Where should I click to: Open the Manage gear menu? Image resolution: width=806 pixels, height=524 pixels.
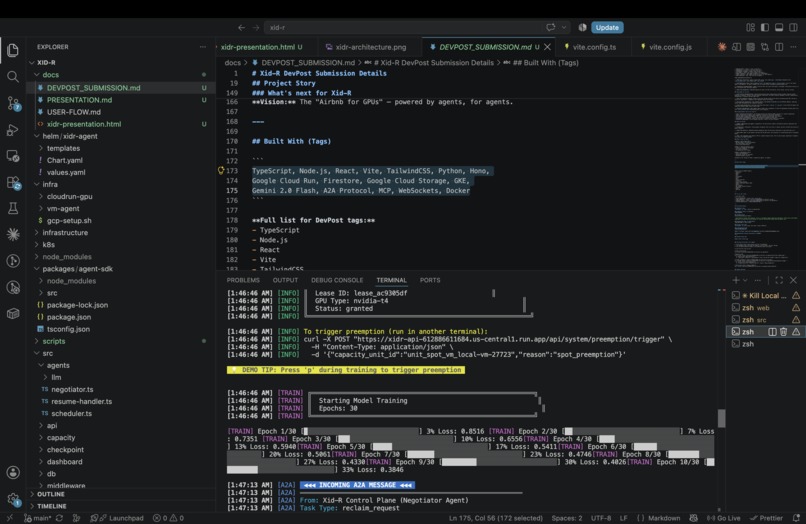(x=13, y=499)
